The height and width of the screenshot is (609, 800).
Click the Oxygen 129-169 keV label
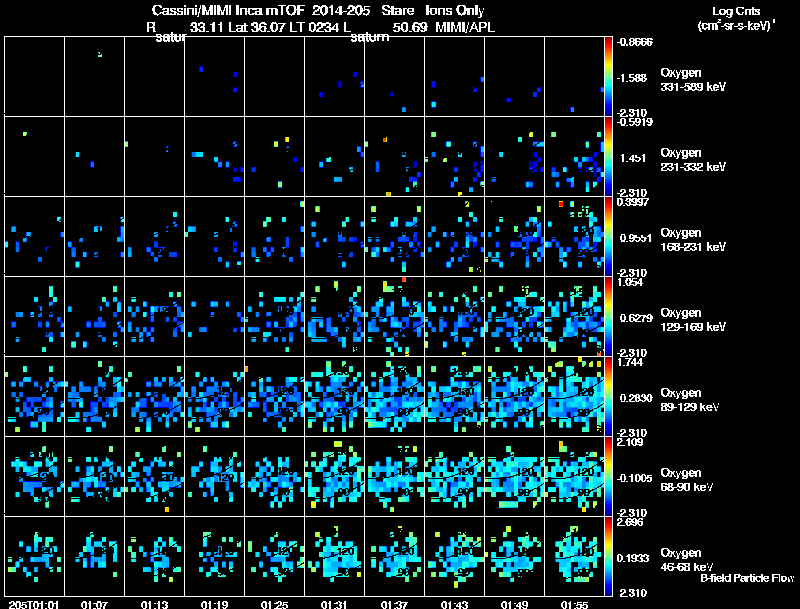pos(693,320)
